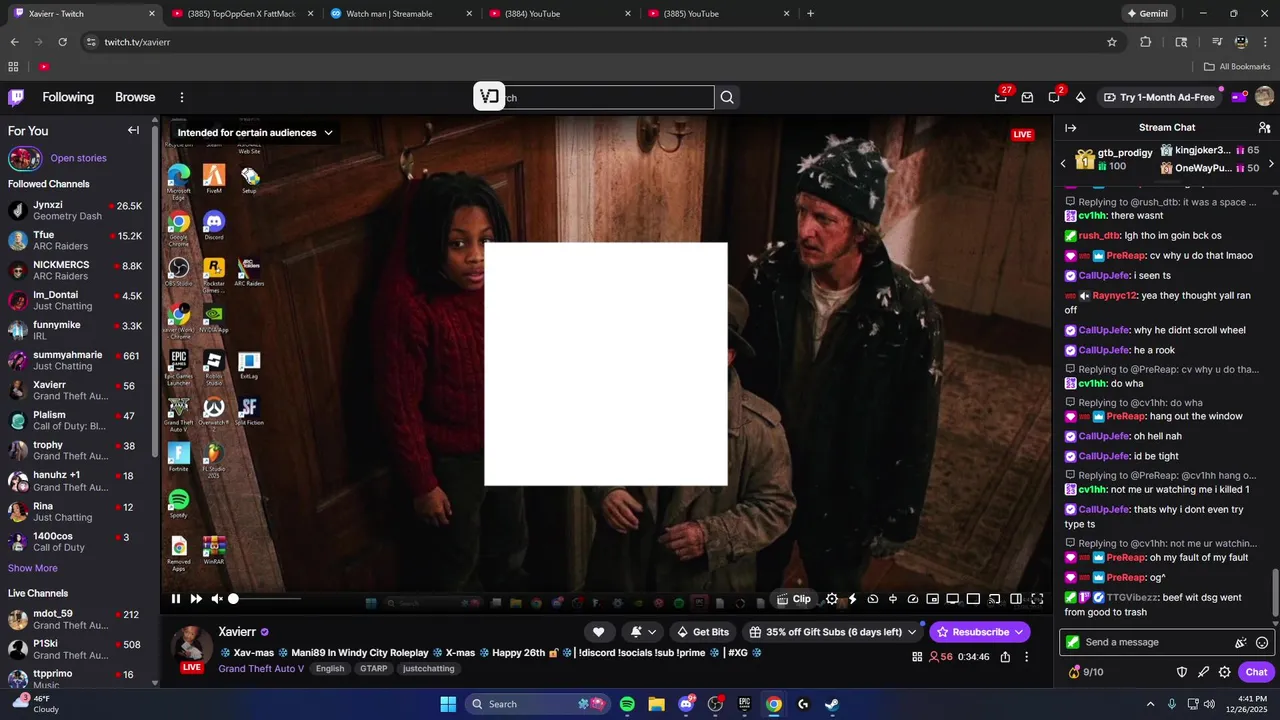Click the lightning bolt player icon
Screen dimensions: 1280x720
(x=852, y=599)
